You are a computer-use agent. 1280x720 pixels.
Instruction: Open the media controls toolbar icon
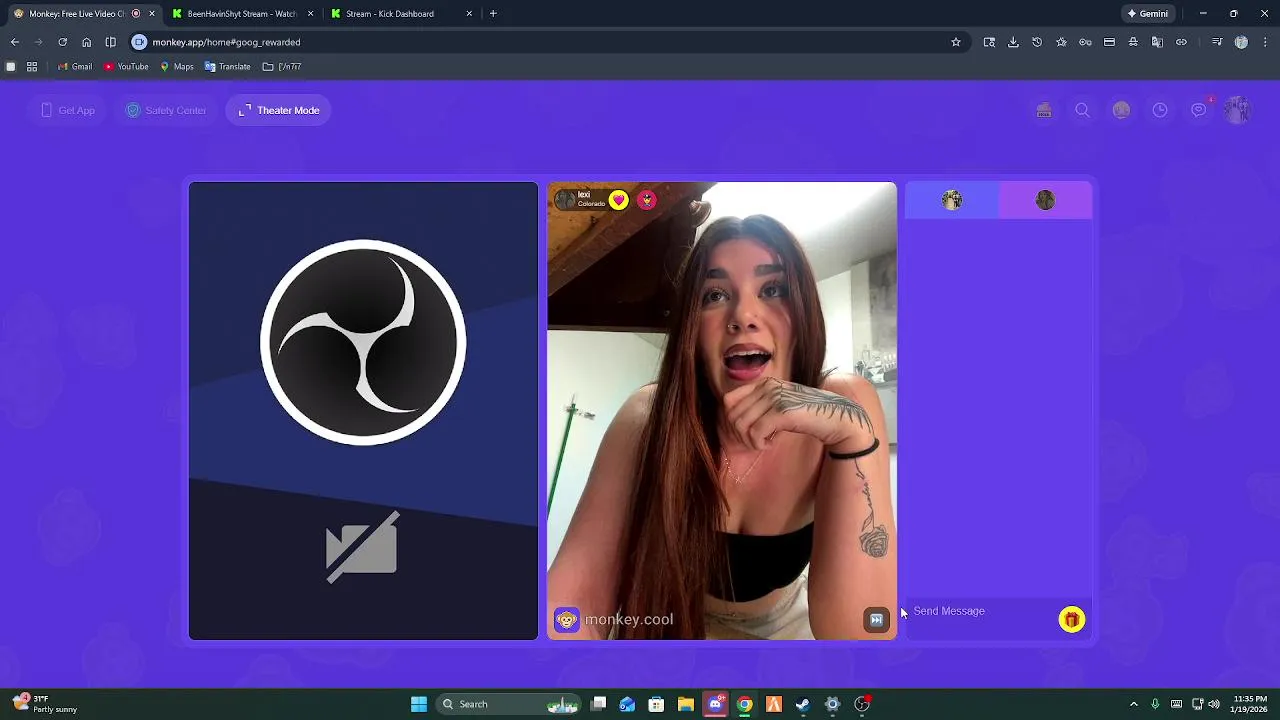click(x=1217, y=42)
